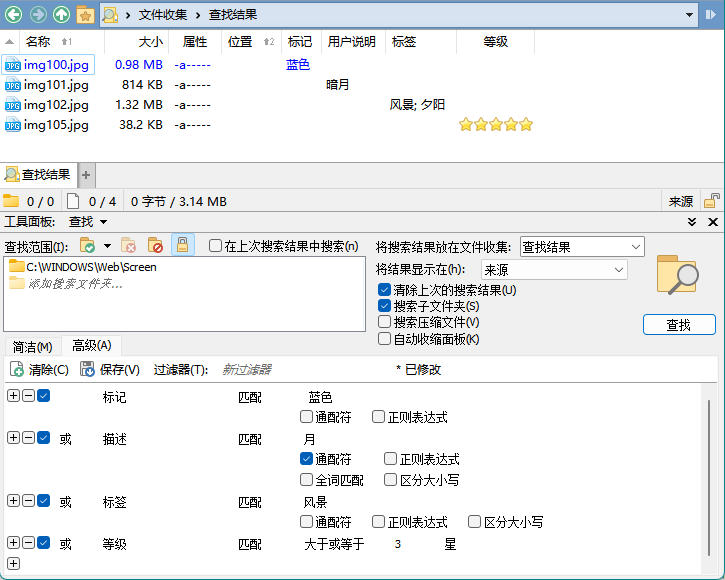The width and height of the screenshot is (725, 580).
Task: Uncheck 清除上次的搜索结果 option
Action: pyautogui.click(x=385, y=290)
